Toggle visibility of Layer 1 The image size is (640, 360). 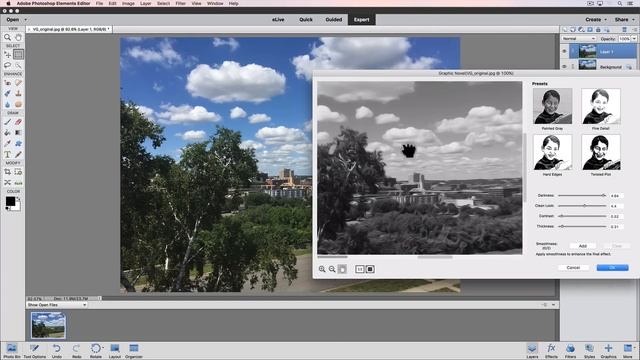564,51
